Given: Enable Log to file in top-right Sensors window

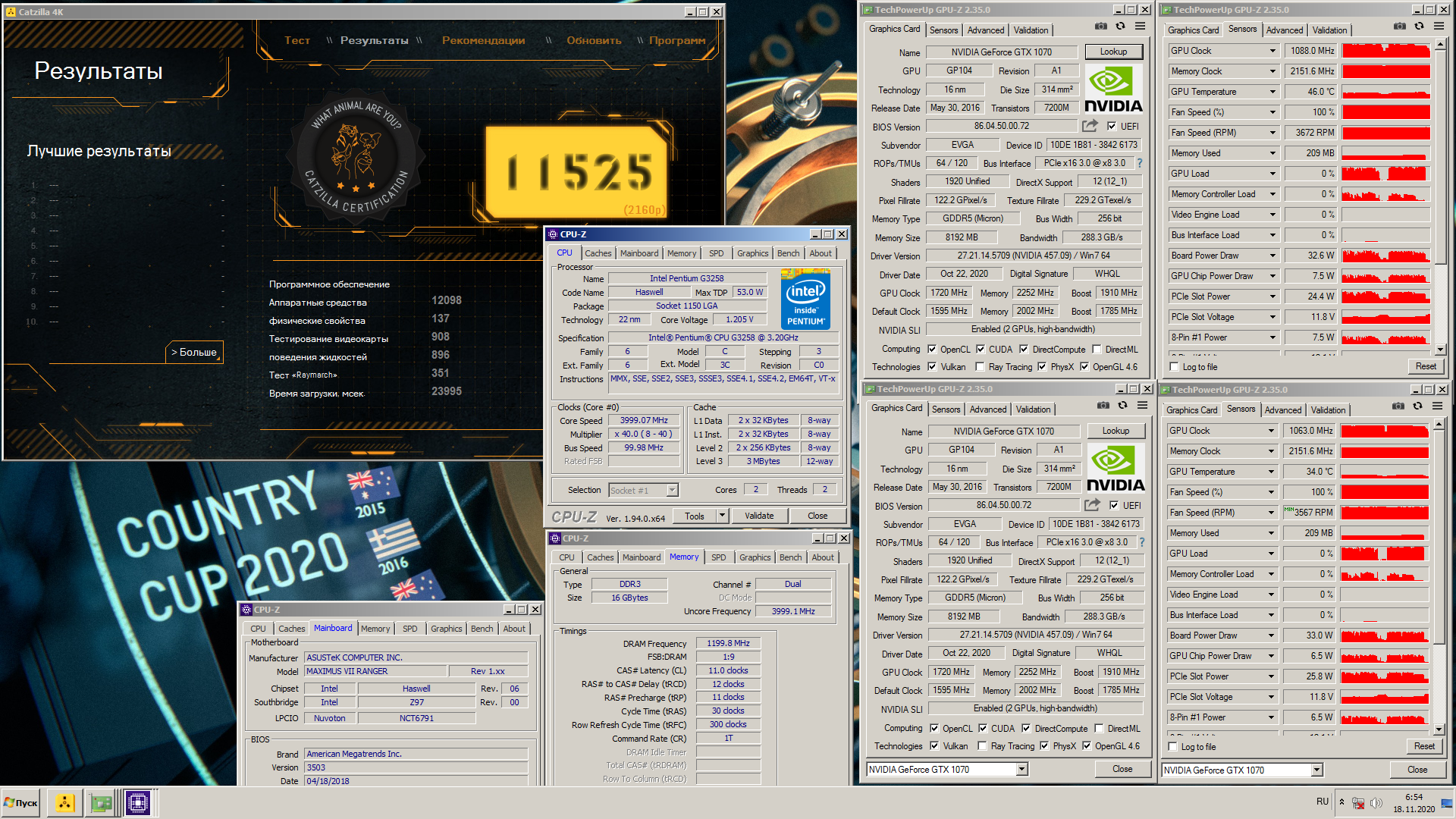Looking at the screenshot, I should pos(1175,367).
